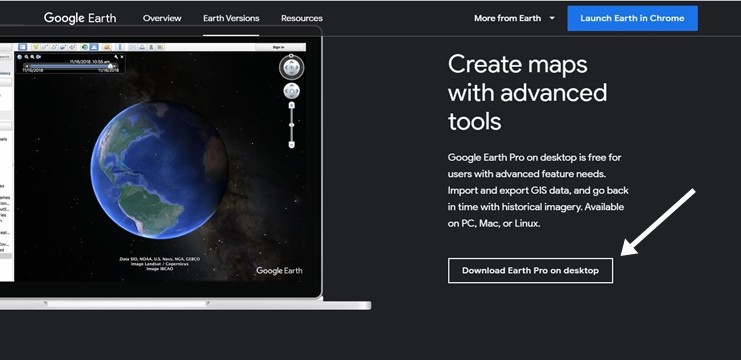The image size is (741, 360).
Task: Click the '11/16/2018 10:55 am' timestamp label
Action: [x=90, y=62]
